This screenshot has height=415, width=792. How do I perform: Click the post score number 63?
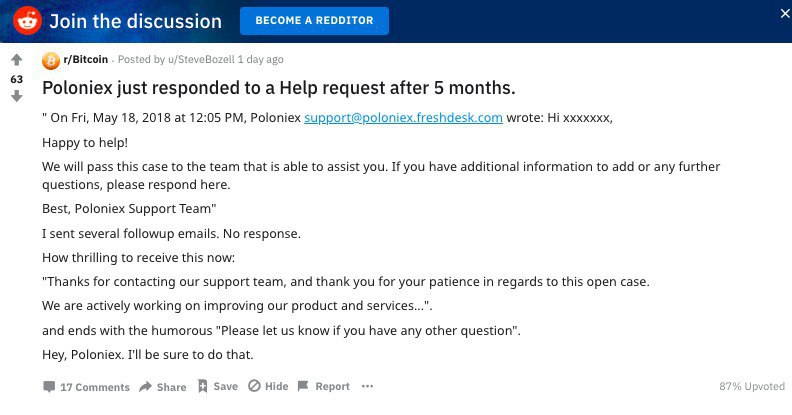coord(17,79)
